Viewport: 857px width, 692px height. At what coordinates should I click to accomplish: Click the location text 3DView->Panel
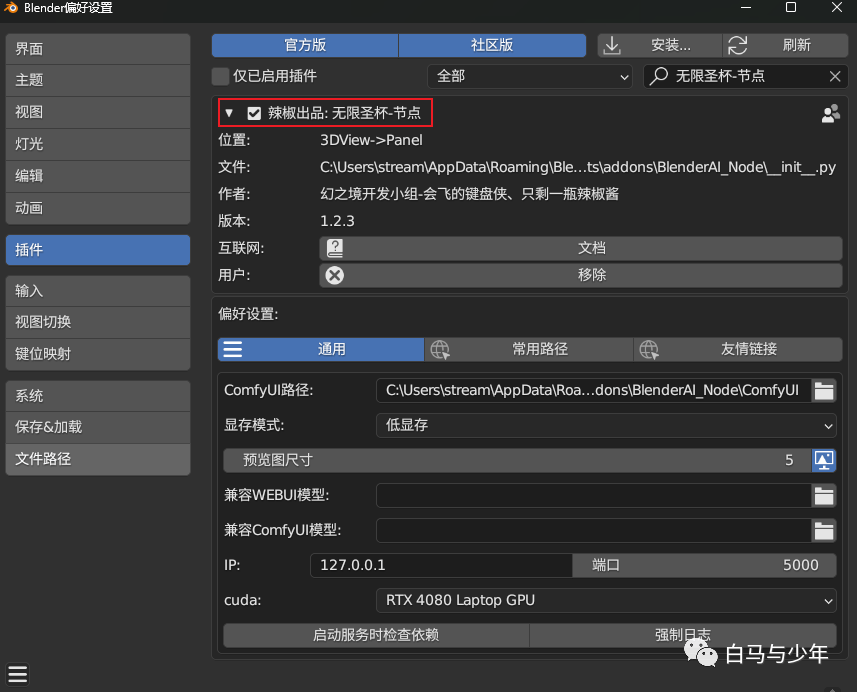(x=371, y=140)
